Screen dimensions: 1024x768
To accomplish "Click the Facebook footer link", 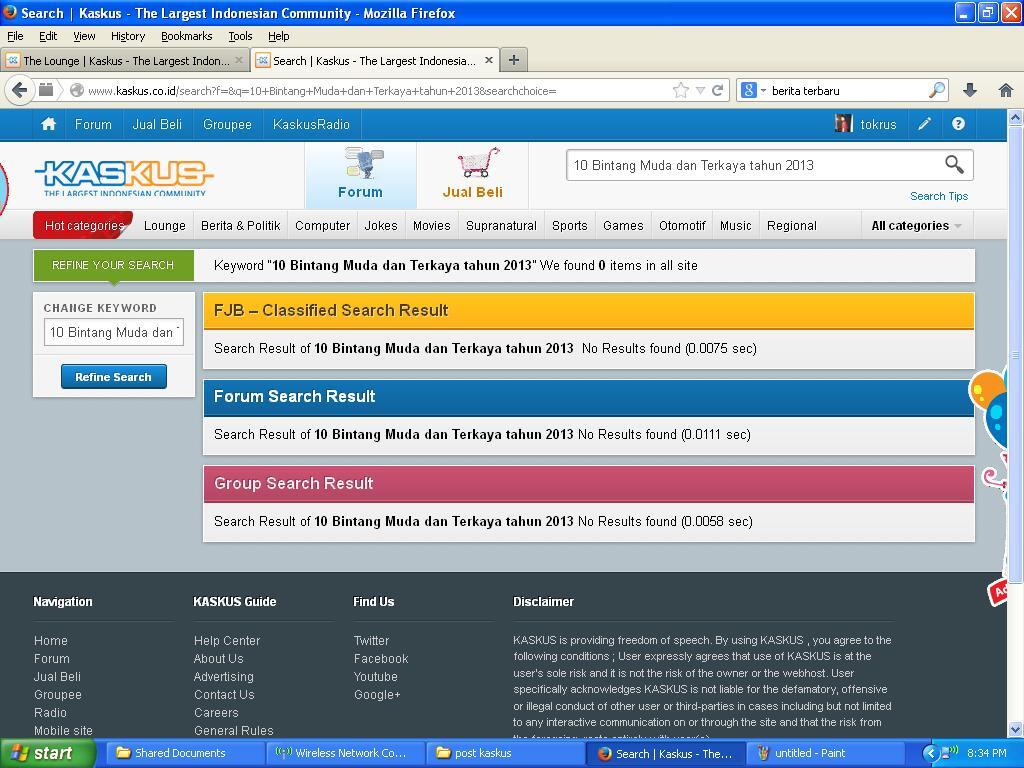I will [x=381, y=658].
